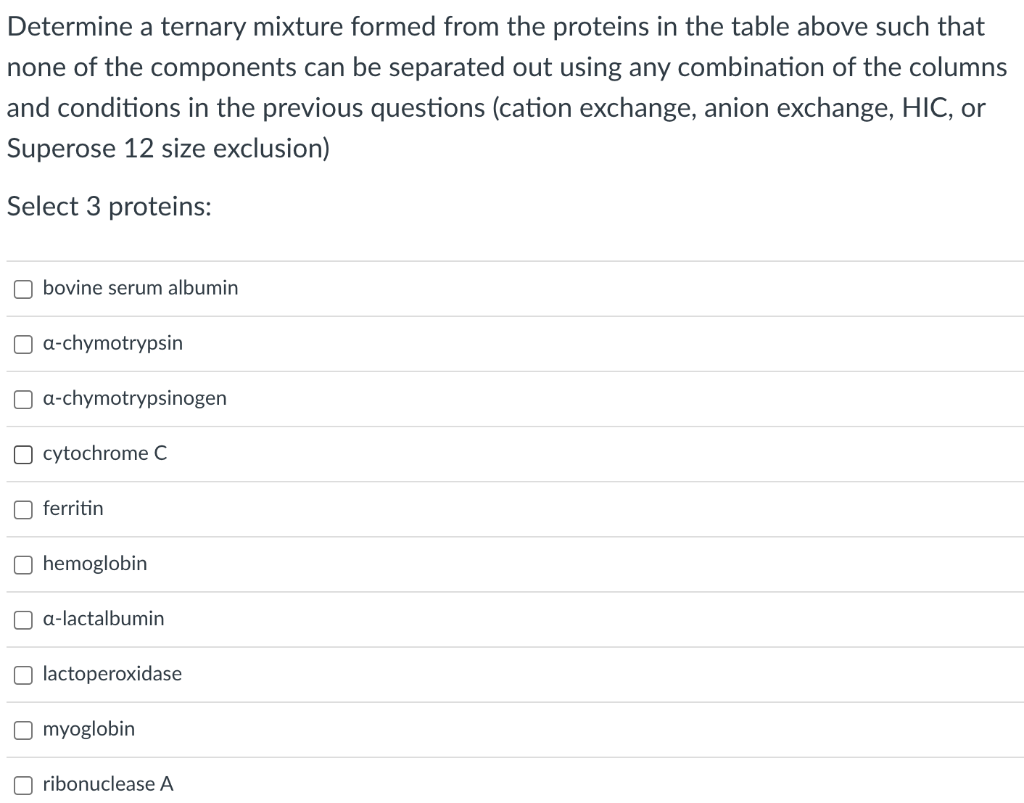The height and width of the screenshot is (803, 1024).
Task: Click the lactoperoxidase option label
Action: [x=111, y=674]
